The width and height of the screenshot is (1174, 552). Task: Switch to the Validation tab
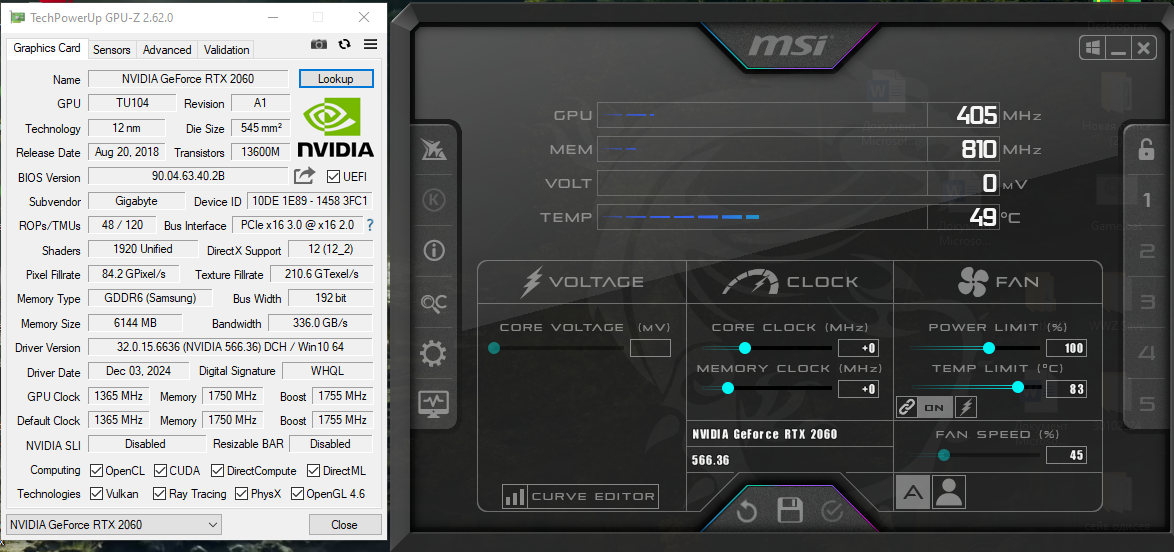226,49
